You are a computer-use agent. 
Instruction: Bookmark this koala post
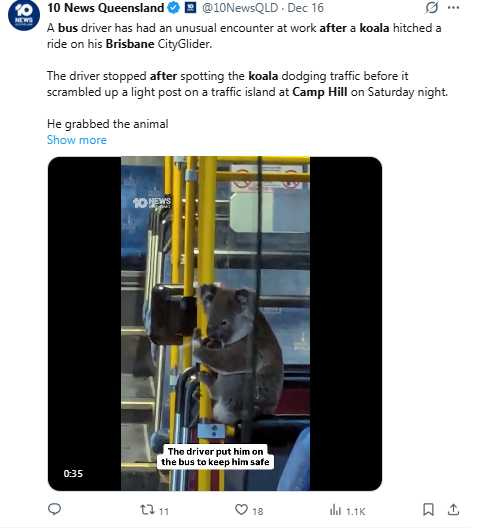click(428, 509)
